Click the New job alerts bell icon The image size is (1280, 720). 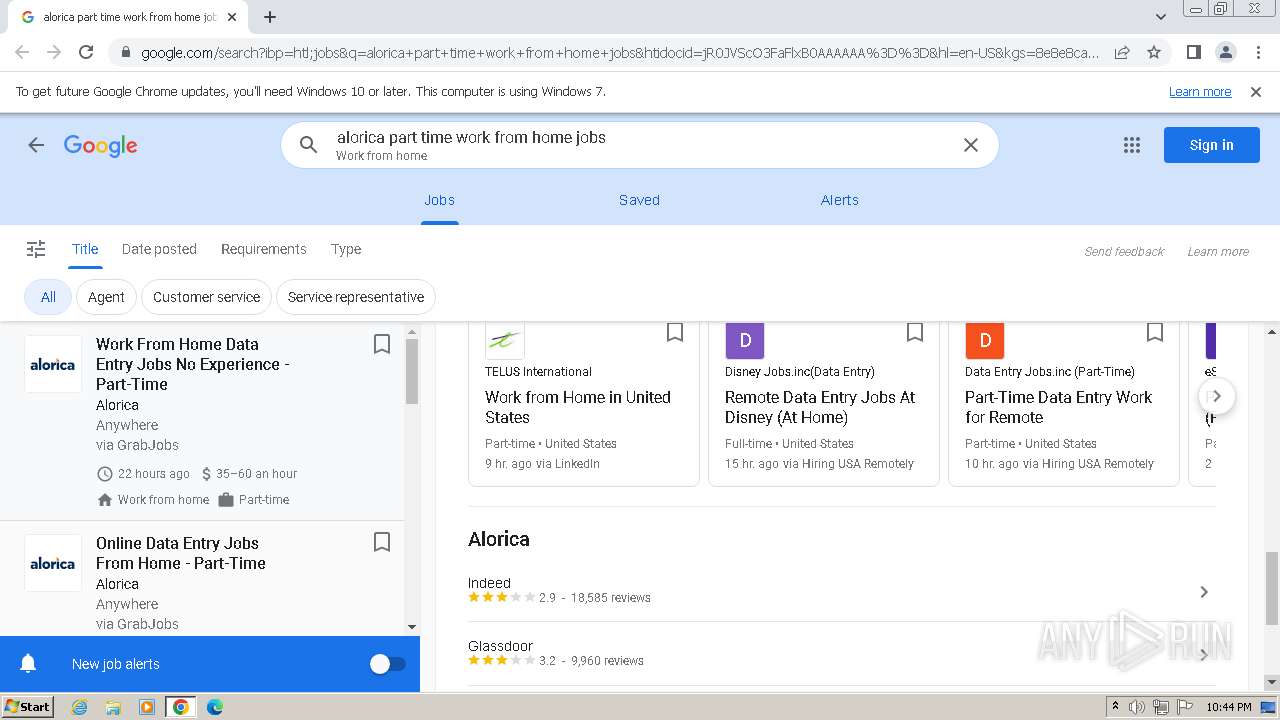(x=29, y=664)
